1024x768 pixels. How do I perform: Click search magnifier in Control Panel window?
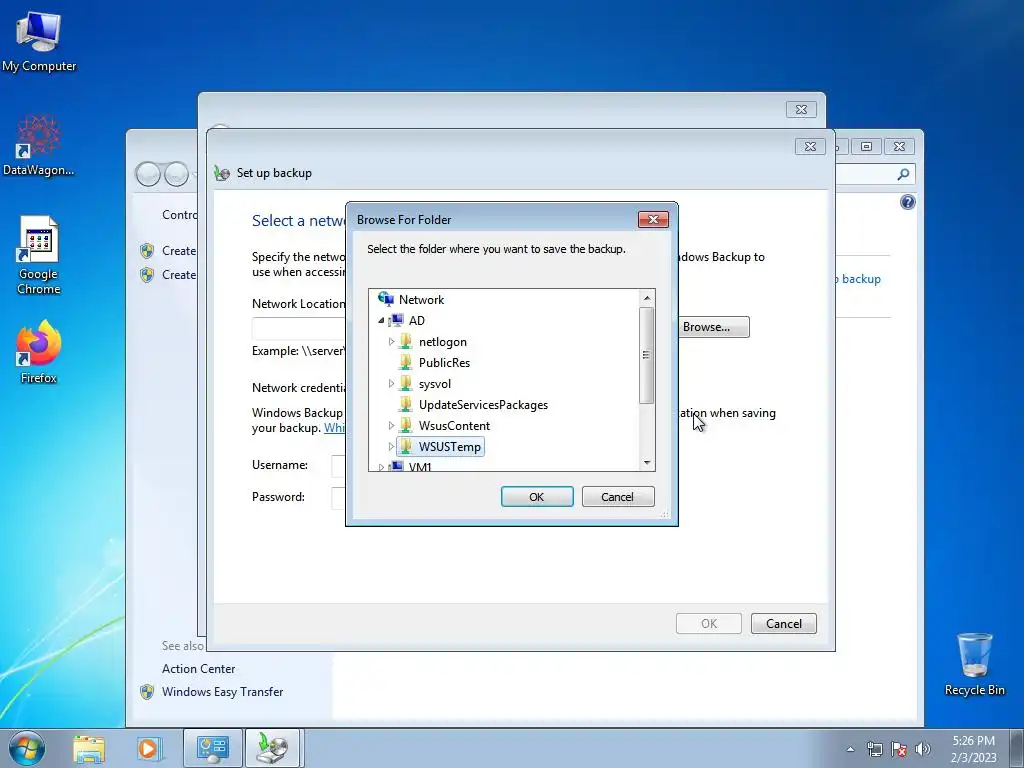pyautogui.click(x=903, y=174)
